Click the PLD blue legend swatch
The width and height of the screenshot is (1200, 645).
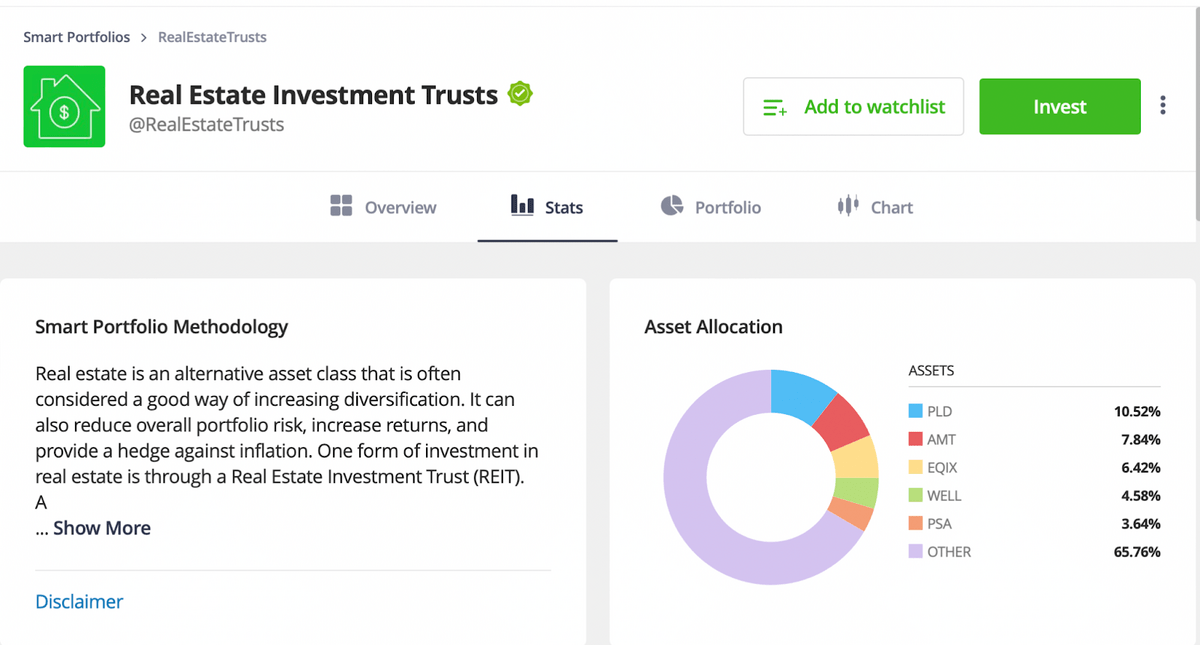pos(915,411)
